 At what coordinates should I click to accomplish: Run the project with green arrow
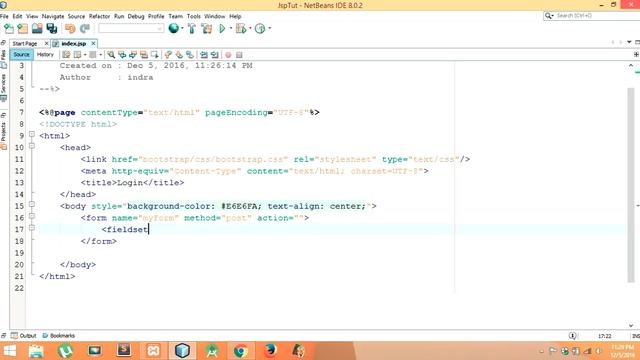click(222, 29)
